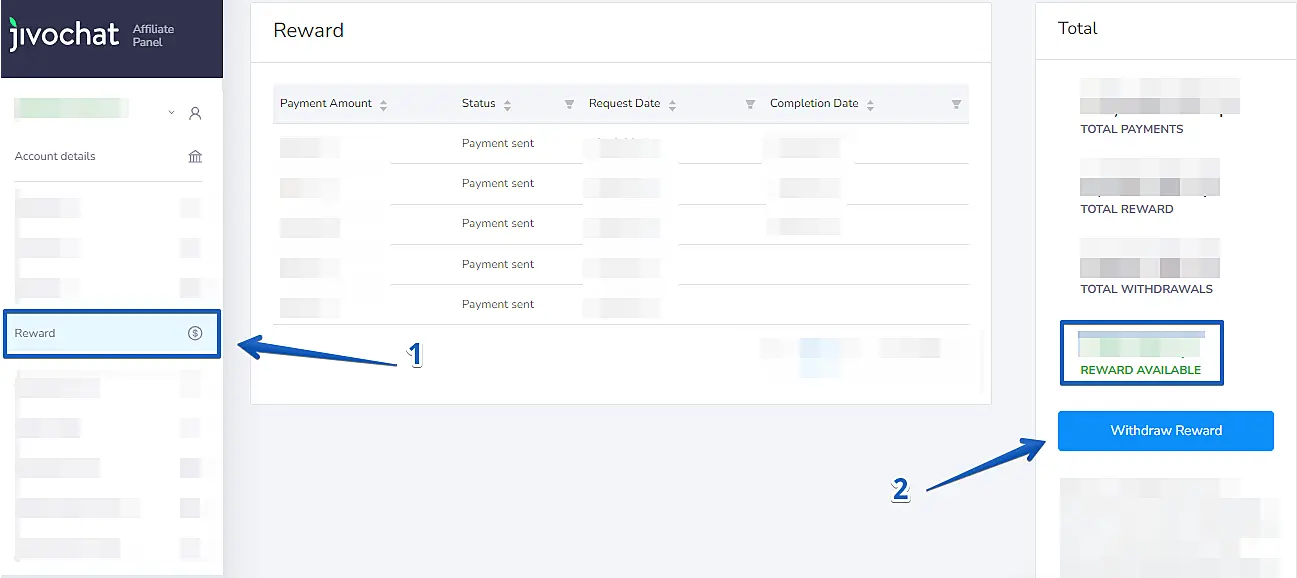Click the bank icon beside Account details
Viewport: 1297px width, 578px height.
tap(195, 156)
